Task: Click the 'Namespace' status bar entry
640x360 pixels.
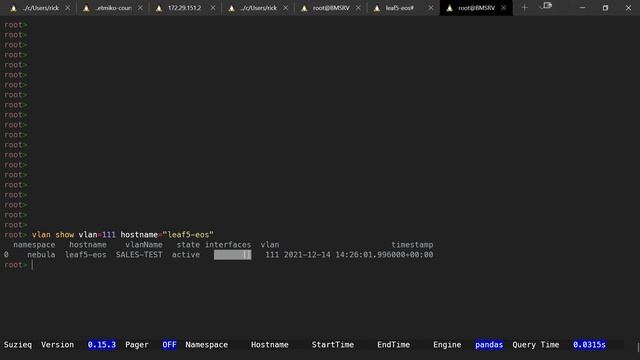Action: pyautogui.click(x=207, y=345)
